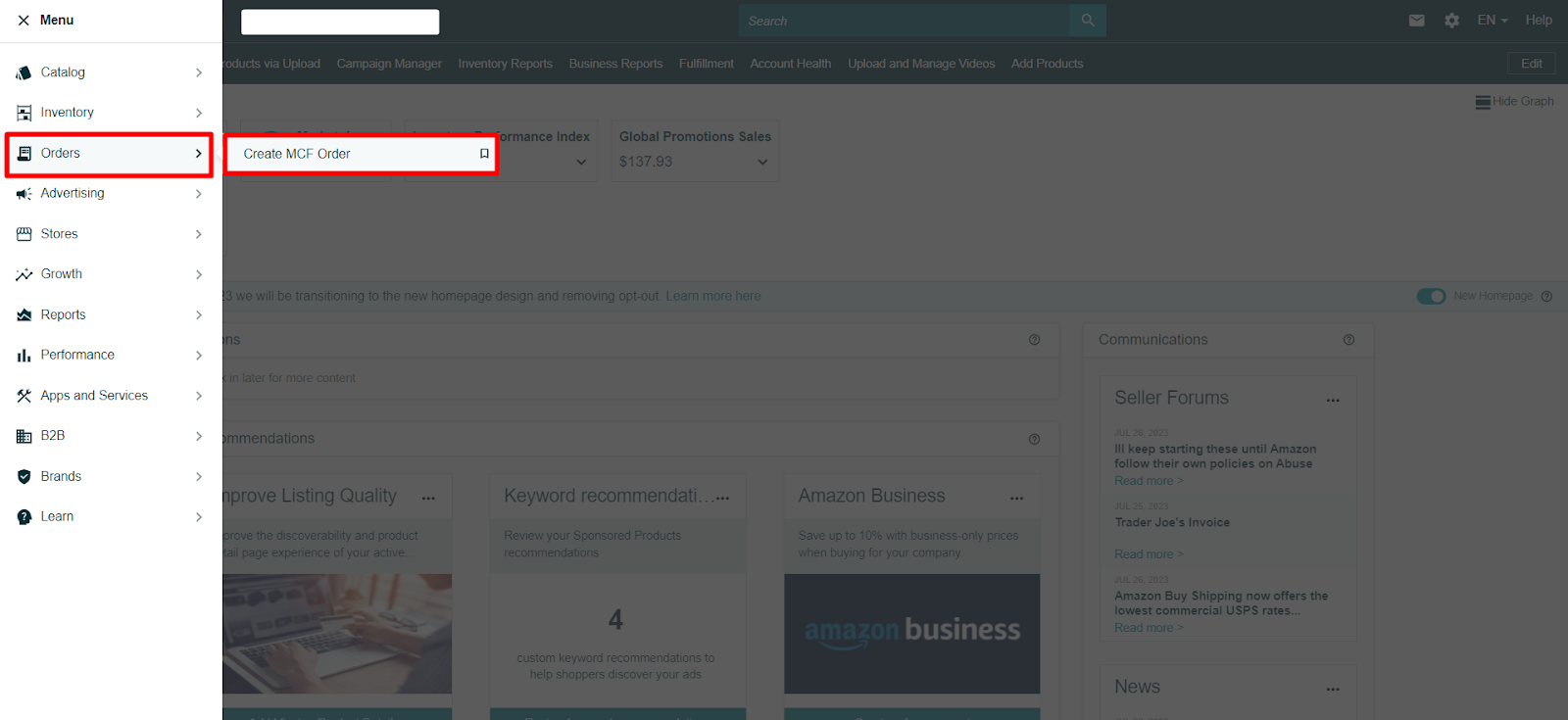
Task: Click Read more under Amazon Buy Shipping
Action: [x=1149, y=628]
